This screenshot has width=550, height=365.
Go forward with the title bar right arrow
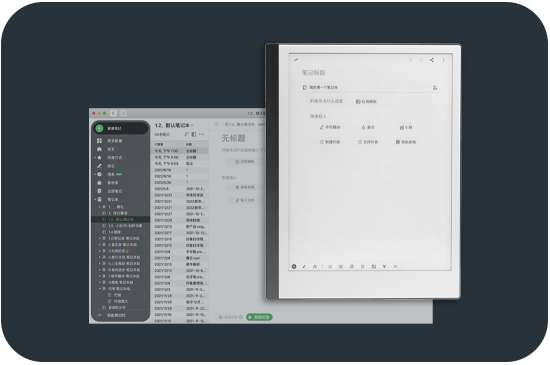[123, 113]
